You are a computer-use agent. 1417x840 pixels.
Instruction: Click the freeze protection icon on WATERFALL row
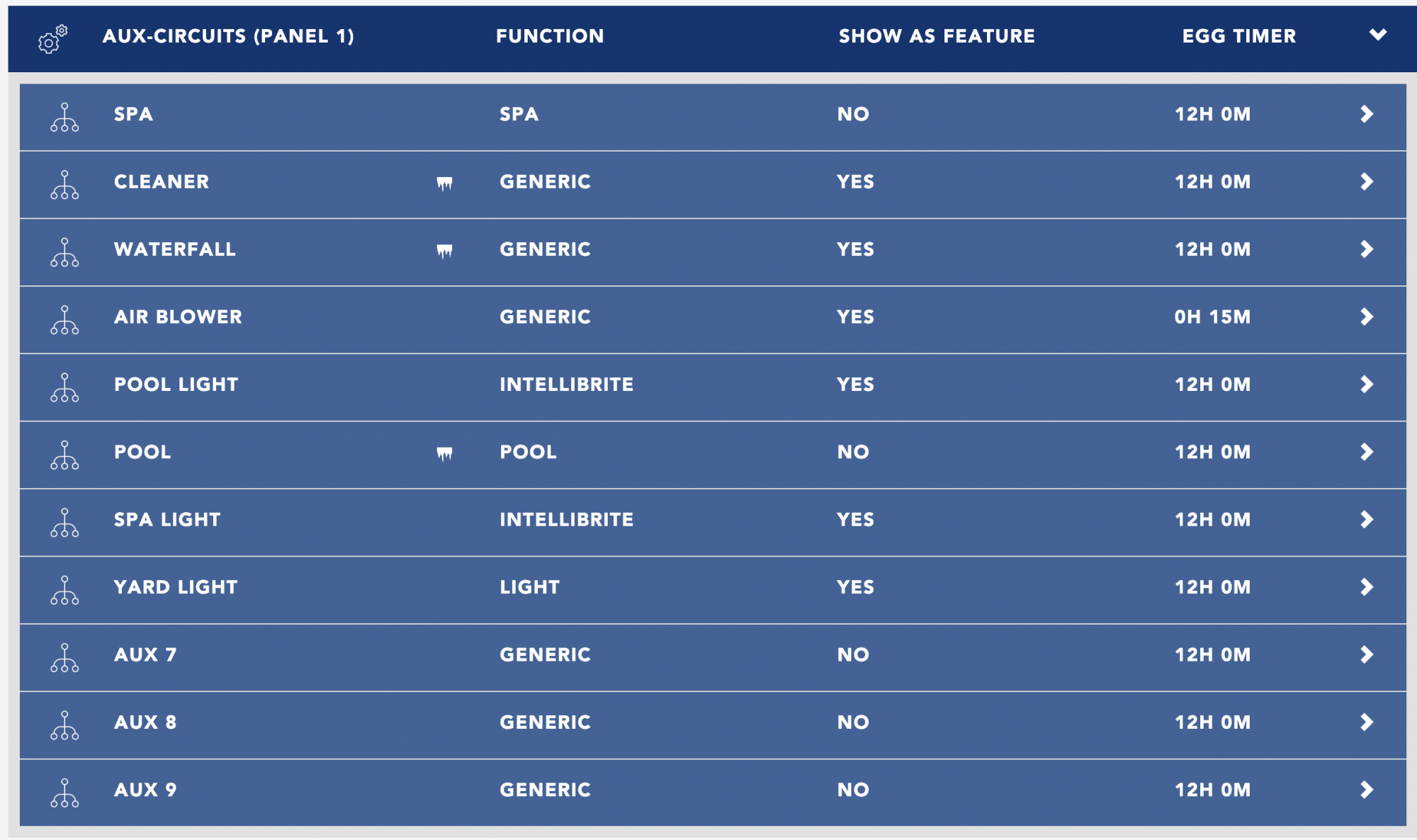click(x=444, y=251)
